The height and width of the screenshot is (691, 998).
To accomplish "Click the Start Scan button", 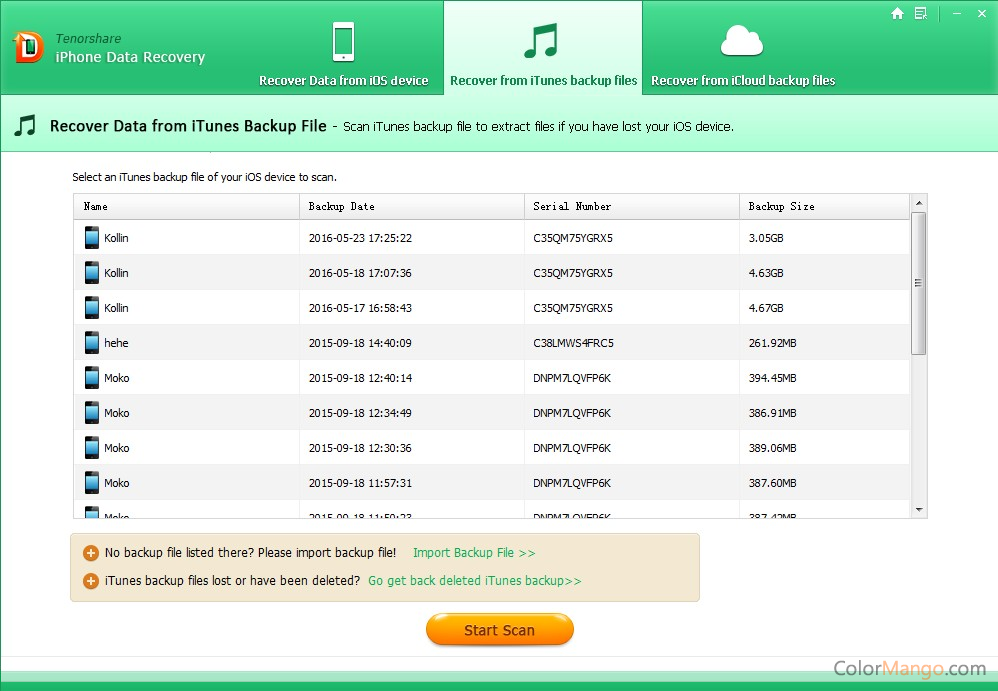I will pyautogui.click(x=500, y=630).
